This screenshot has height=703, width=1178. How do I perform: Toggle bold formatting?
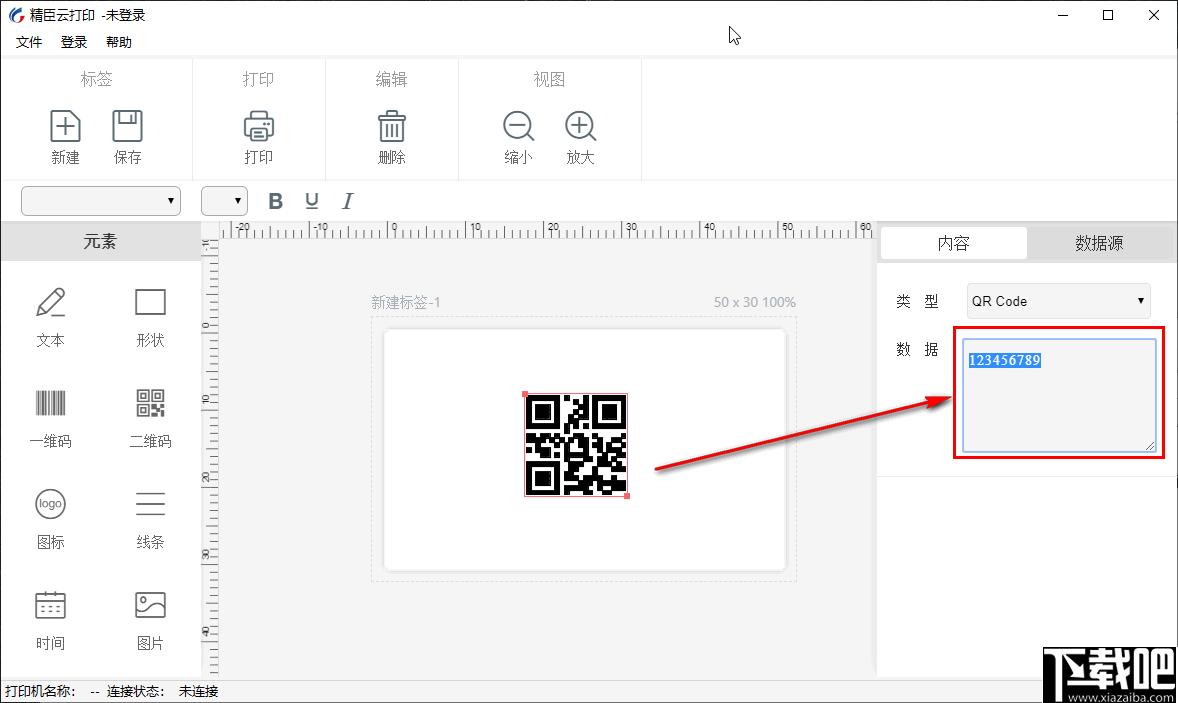(276, 201)
